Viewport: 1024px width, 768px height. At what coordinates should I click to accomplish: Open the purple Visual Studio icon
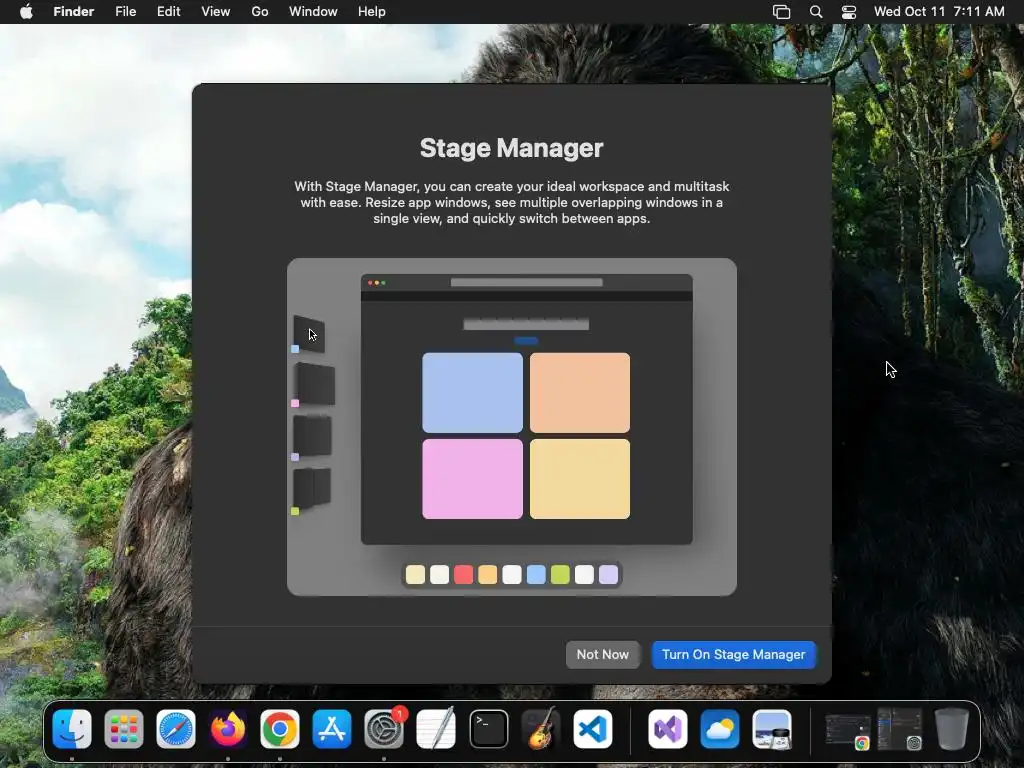coord(667,729)
